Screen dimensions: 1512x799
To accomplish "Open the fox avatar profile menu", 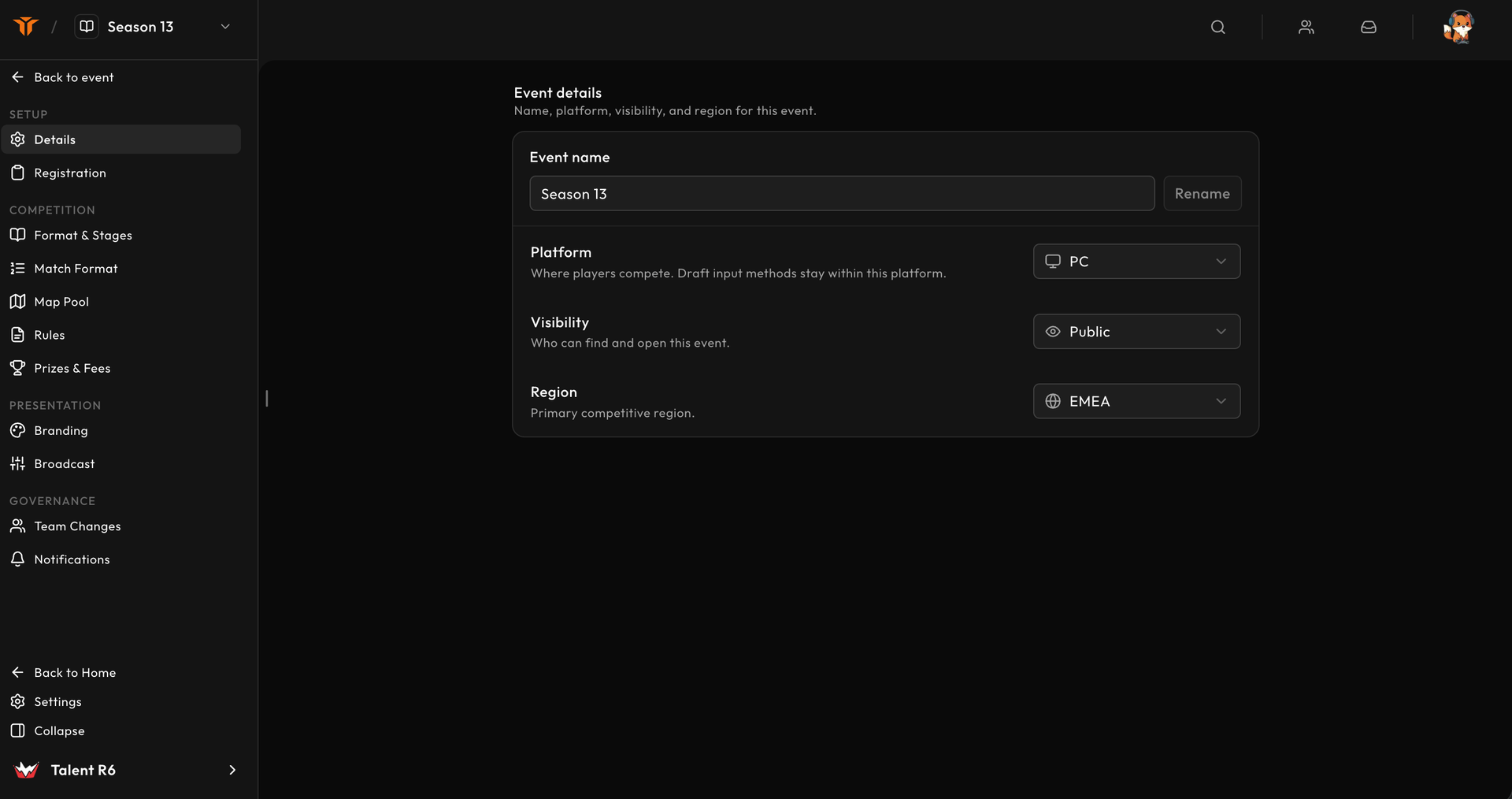I will [1458, 27].
